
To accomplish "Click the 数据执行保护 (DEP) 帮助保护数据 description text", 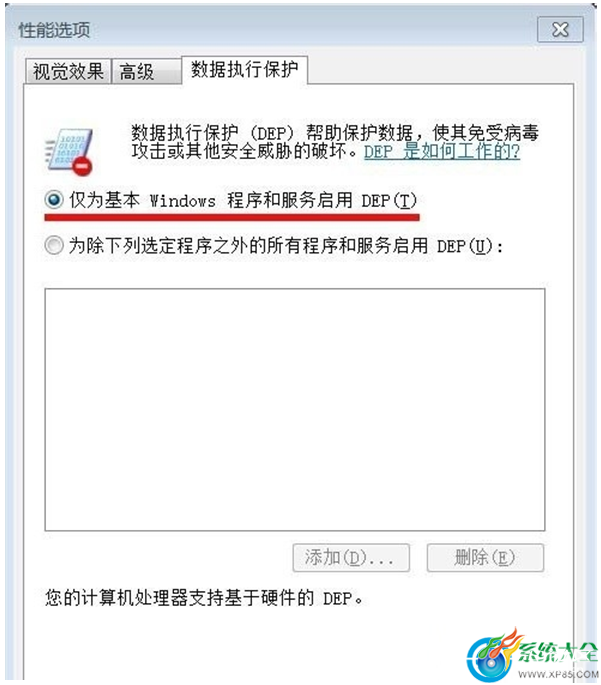I will click(335, 142).
